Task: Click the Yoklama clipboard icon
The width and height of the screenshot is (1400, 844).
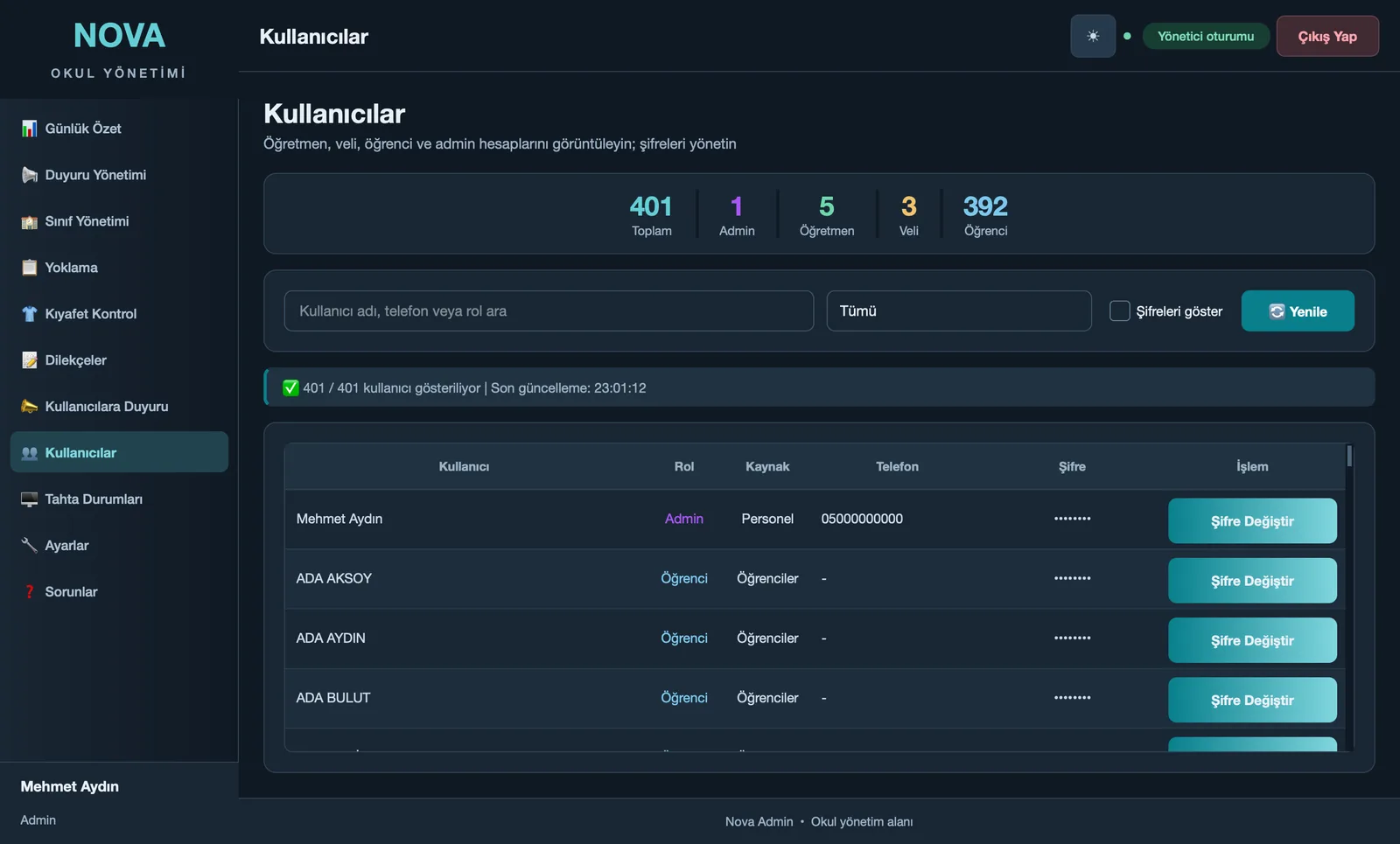Action: point(29,268)
